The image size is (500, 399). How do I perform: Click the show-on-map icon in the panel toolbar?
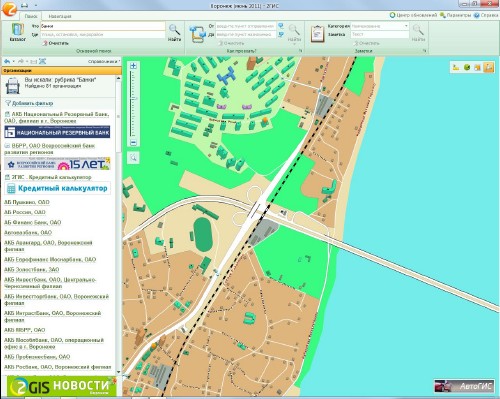pos(42,61)
